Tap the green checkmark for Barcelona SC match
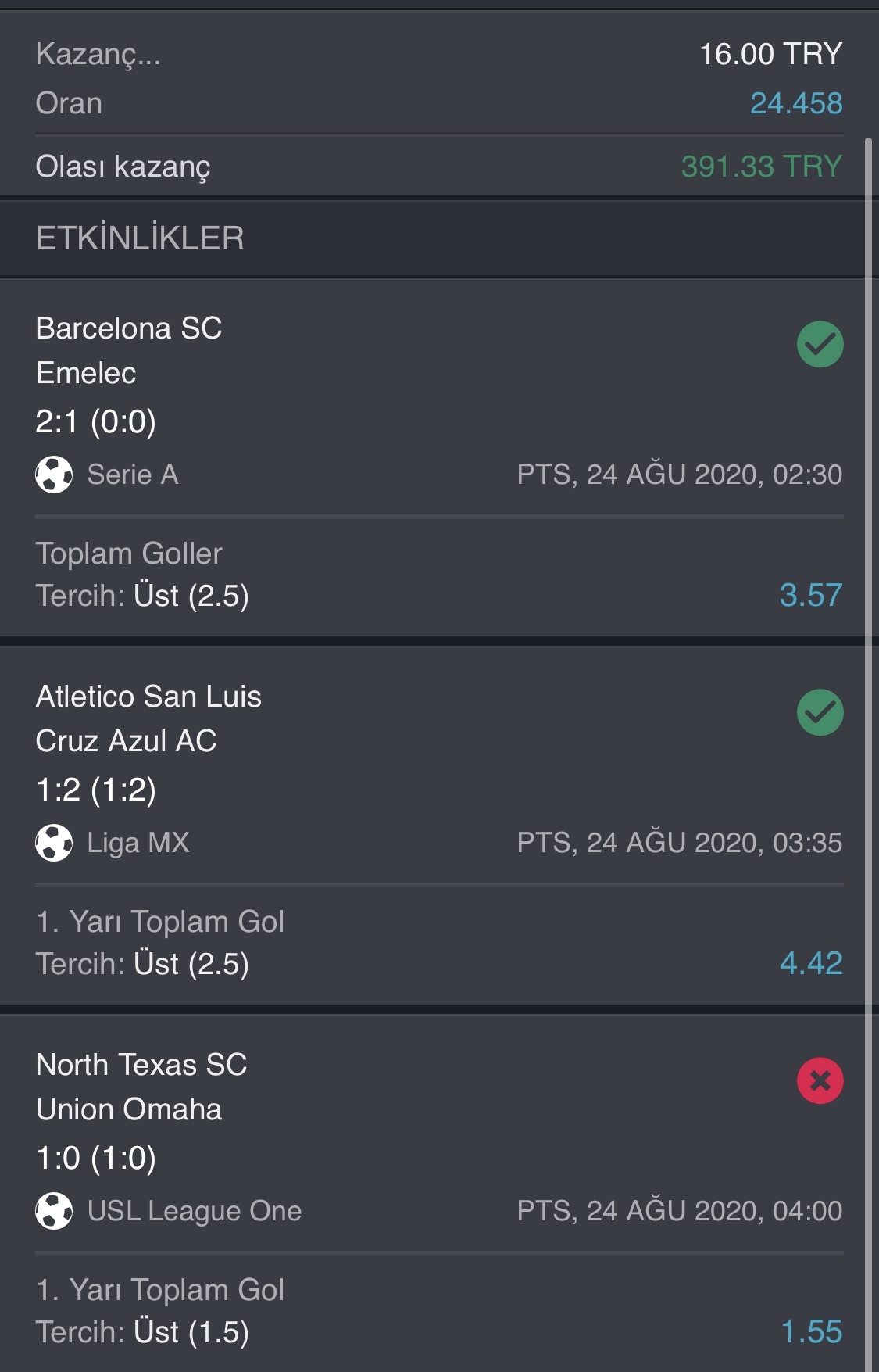 coord(820,344)
